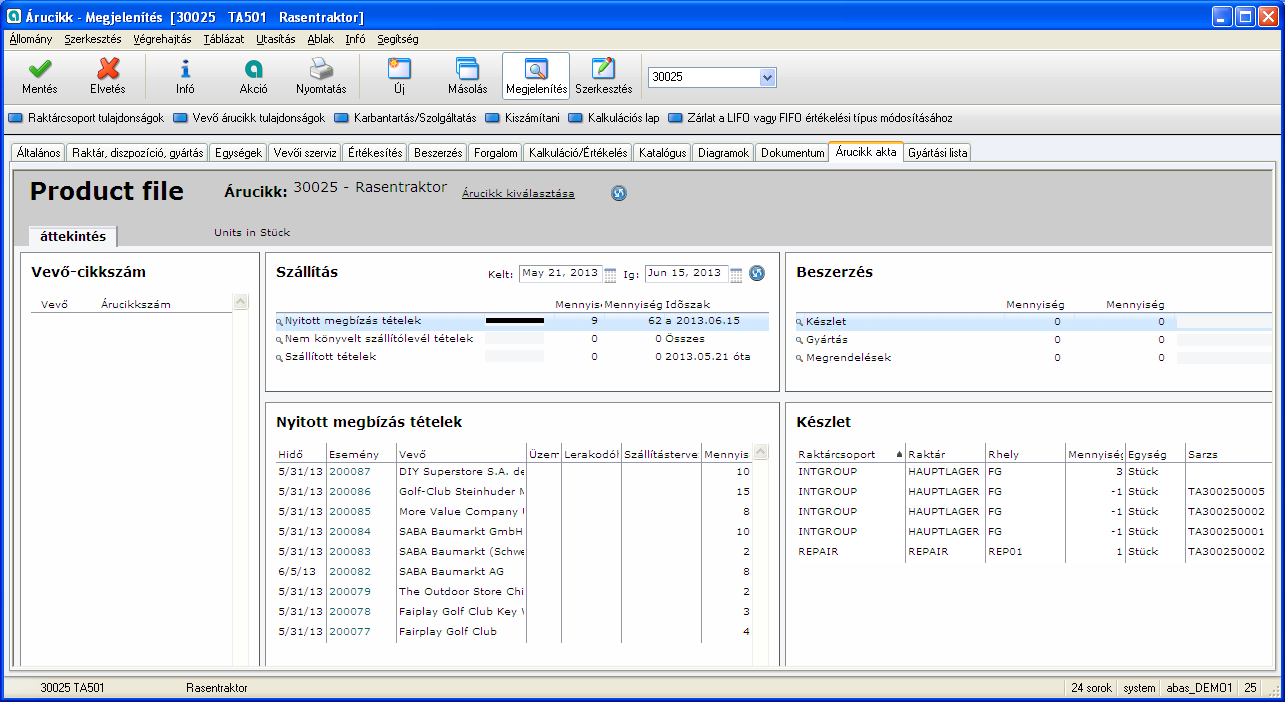
Task: Select the REP01 location cell
Action: coord(1025,551)
